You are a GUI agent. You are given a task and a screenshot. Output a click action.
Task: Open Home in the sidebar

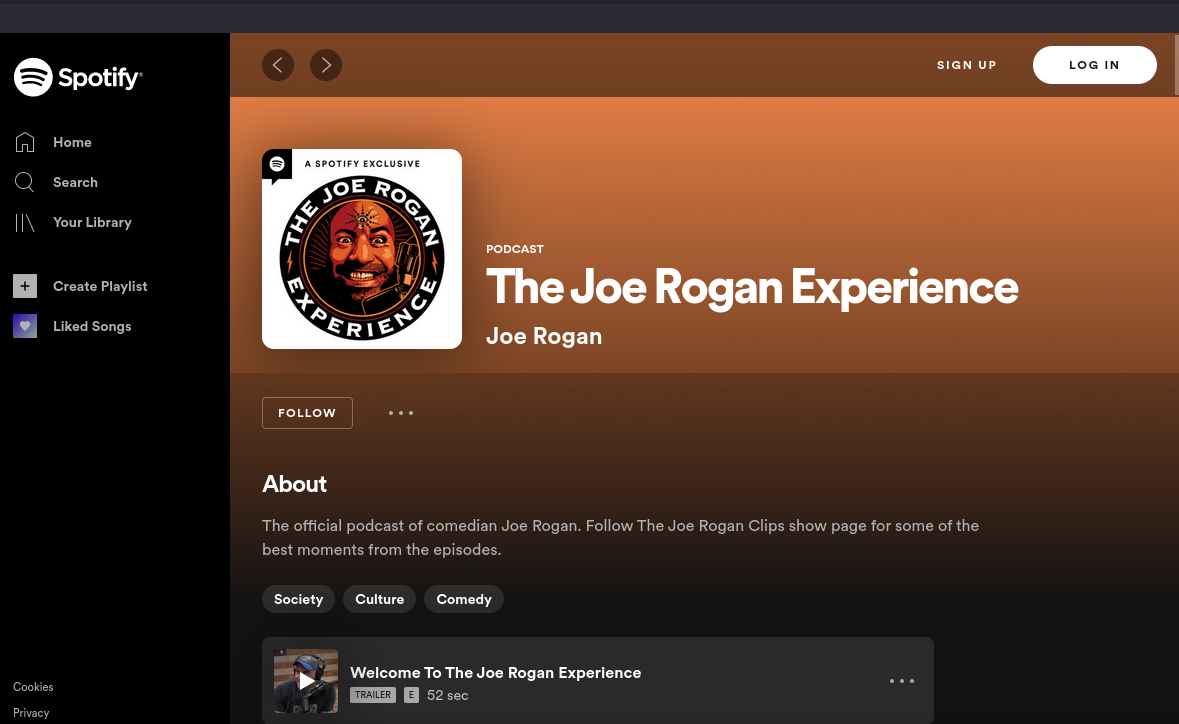click(x=72, y=142)
